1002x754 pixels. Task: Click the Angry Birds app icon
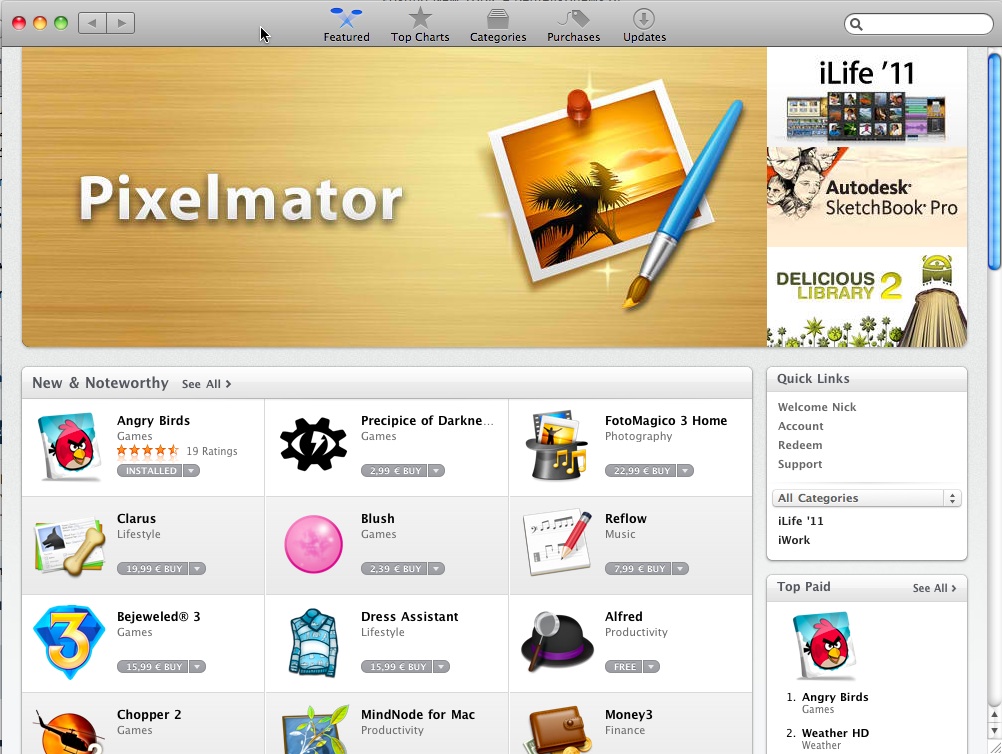point(69,446)
